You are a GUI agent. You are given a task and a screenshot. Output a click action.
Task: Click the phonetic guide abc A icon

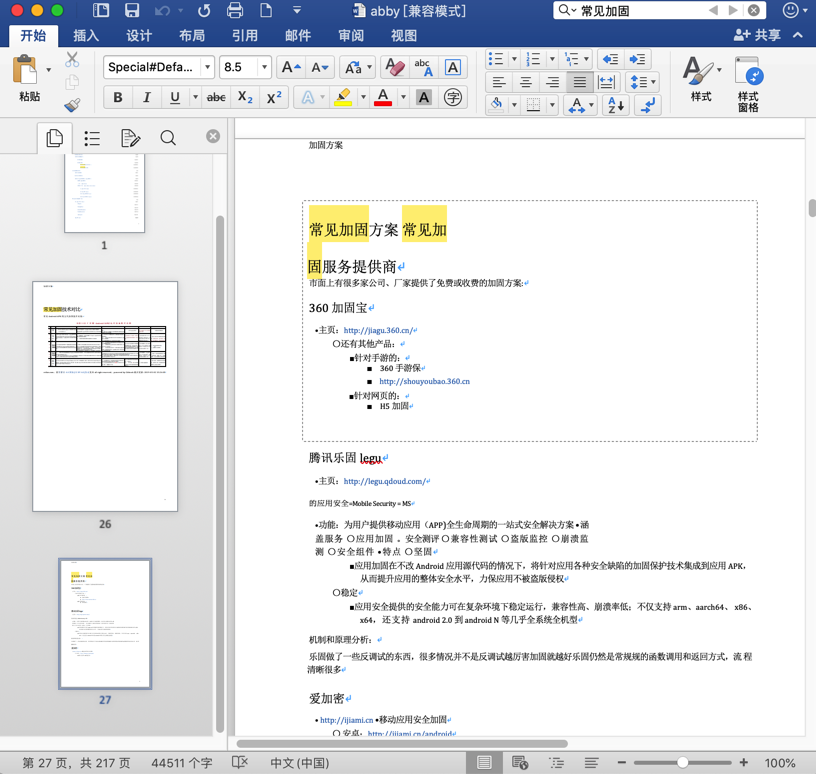click(424, 67)
